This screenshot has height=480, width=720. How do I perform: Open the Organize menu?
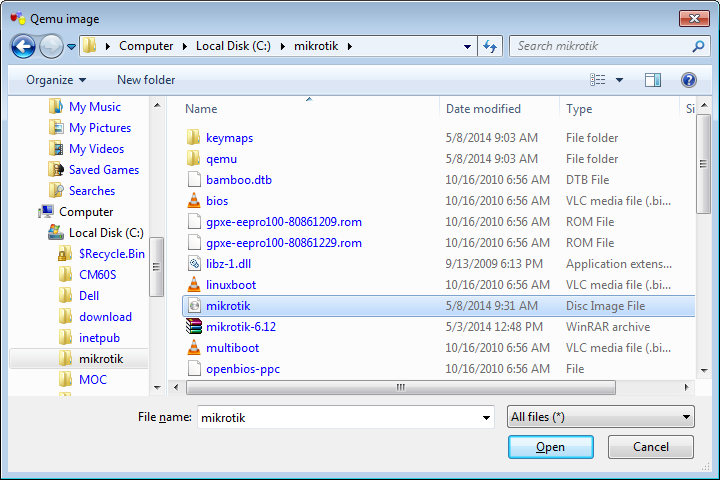click(56, 80)
